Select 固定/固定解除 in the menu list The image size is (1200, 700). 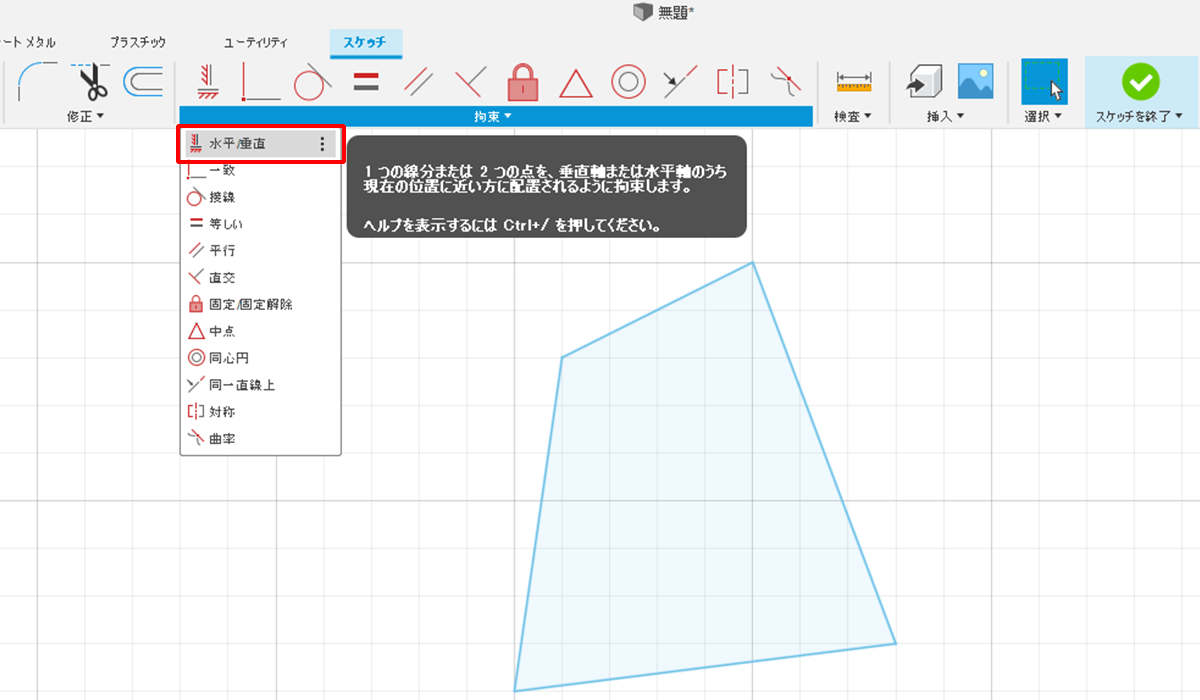tap(250, 304)
